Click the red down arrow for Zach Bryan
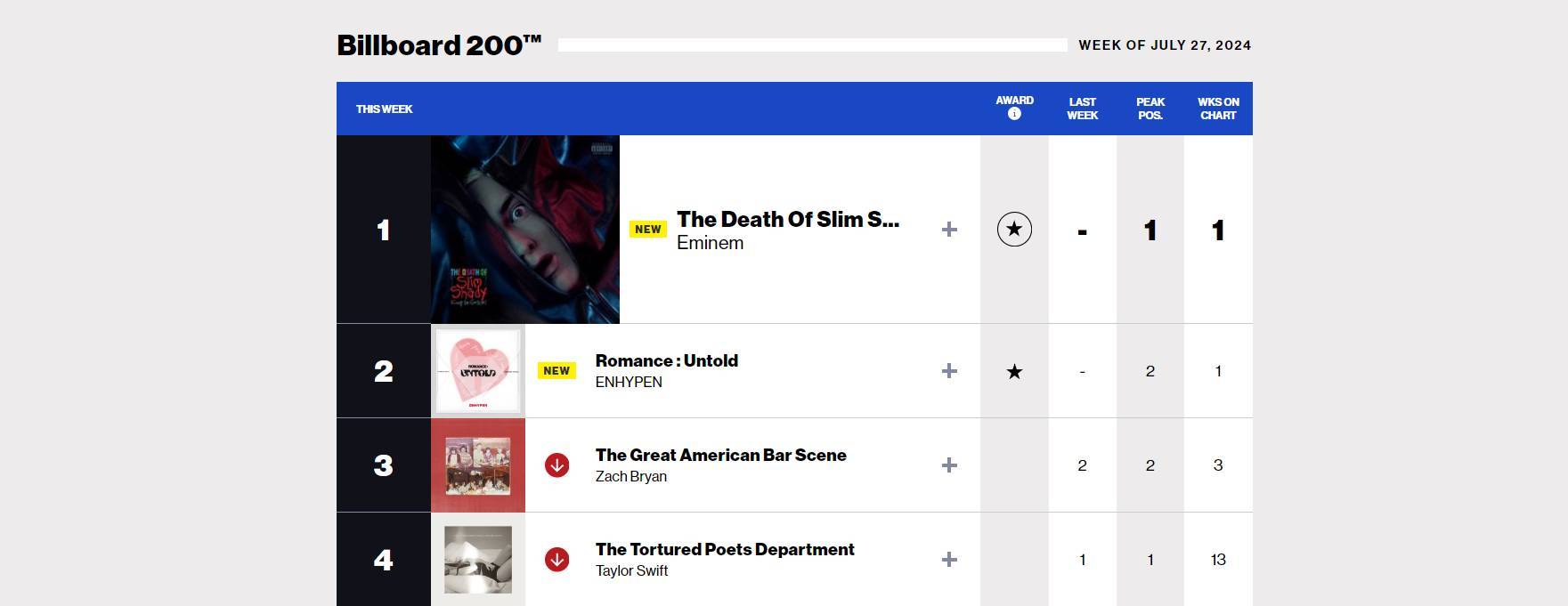Screen dimensions: 1568x606 [557, 465]
